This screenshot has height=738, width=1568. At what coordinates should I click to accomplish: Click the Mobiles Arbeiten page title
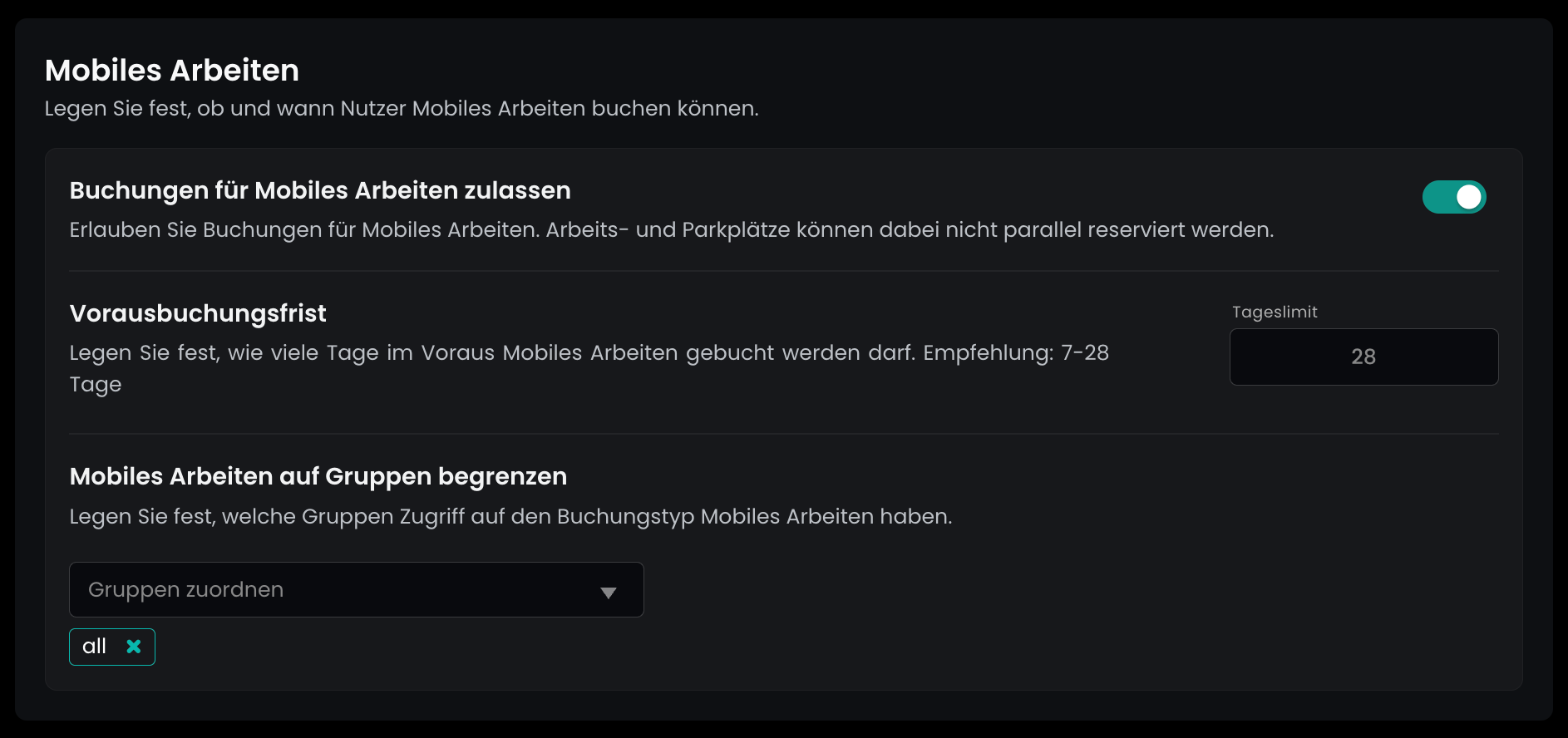[172, 71]
